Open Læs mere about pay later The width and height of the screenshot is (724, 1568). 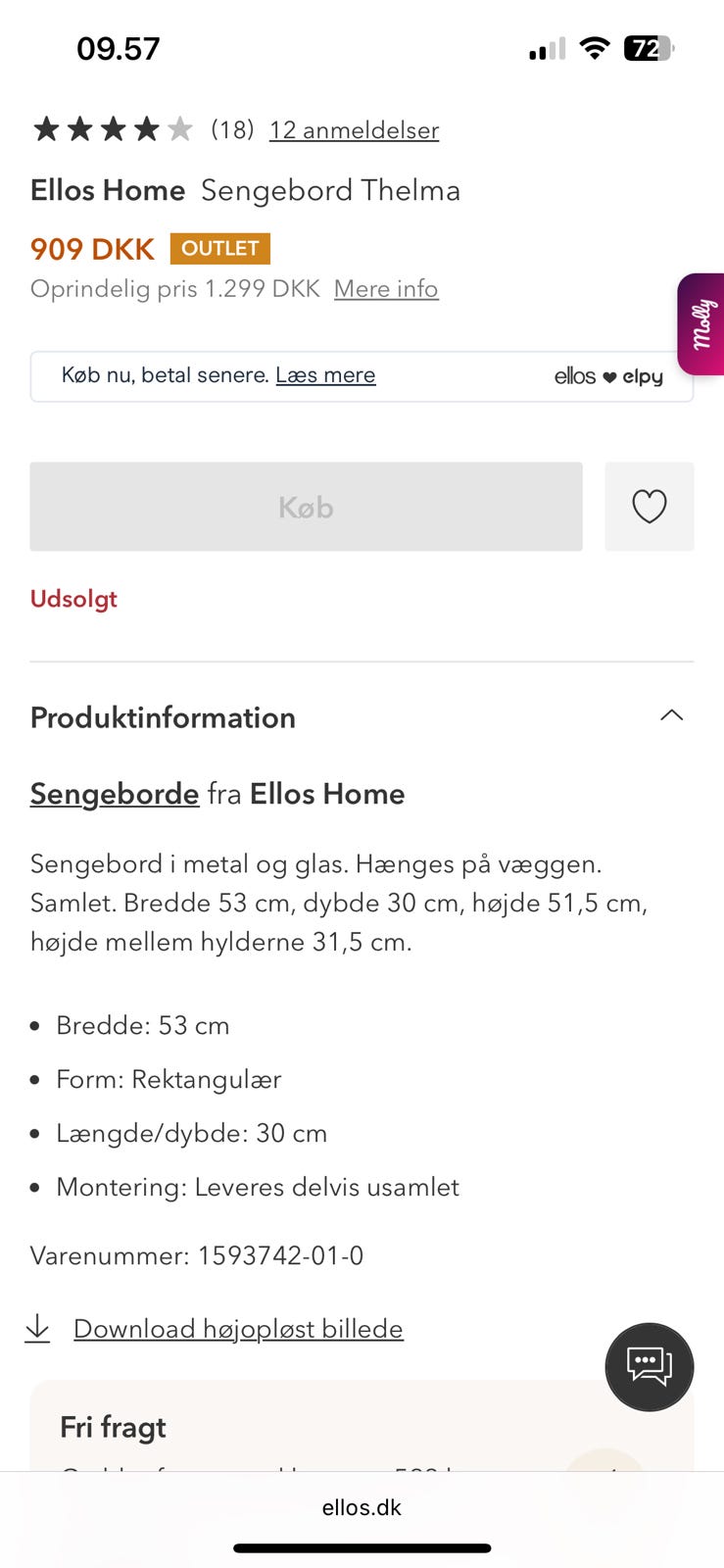[325, 375]
